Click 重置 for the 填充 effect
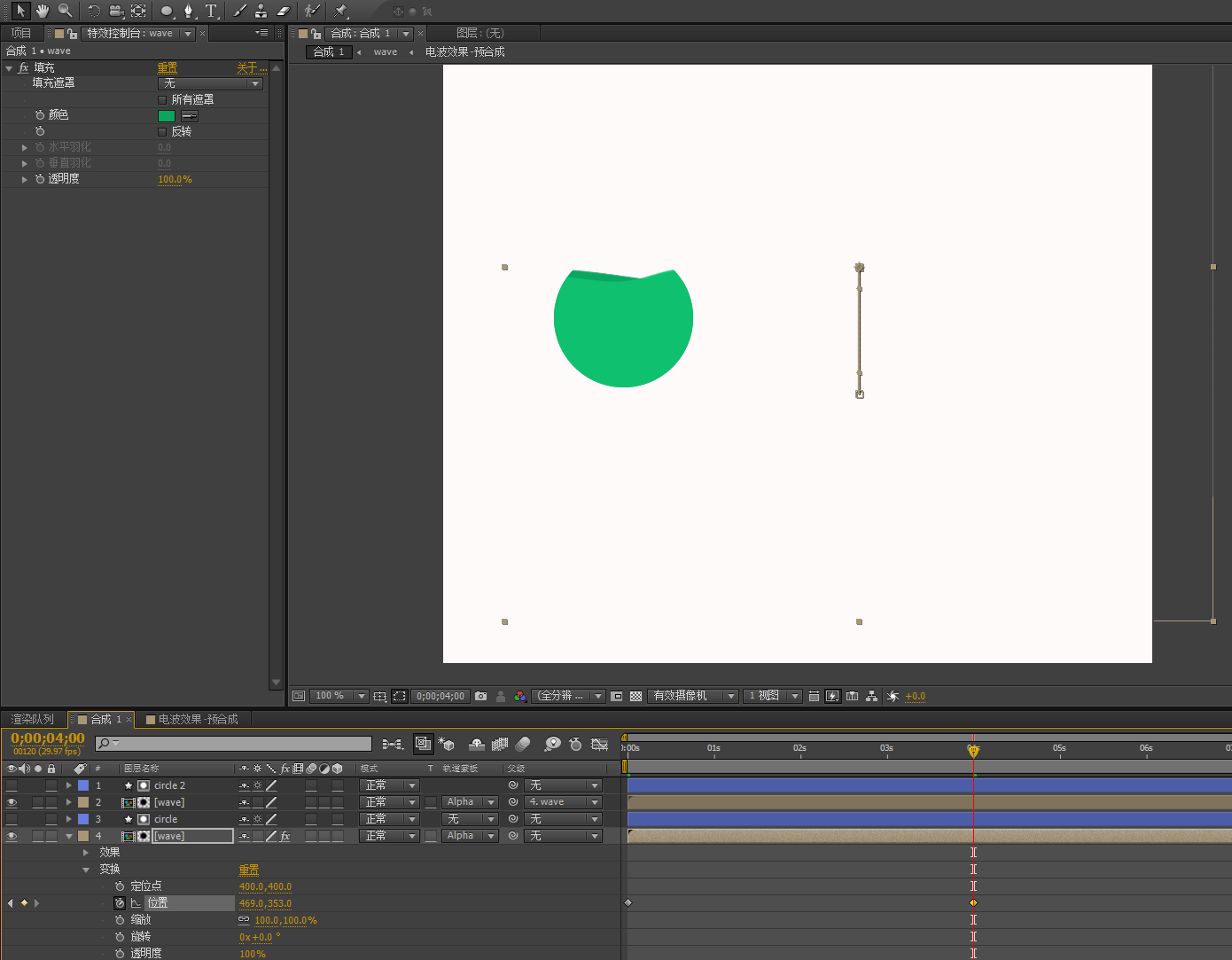 pos(168,67)
